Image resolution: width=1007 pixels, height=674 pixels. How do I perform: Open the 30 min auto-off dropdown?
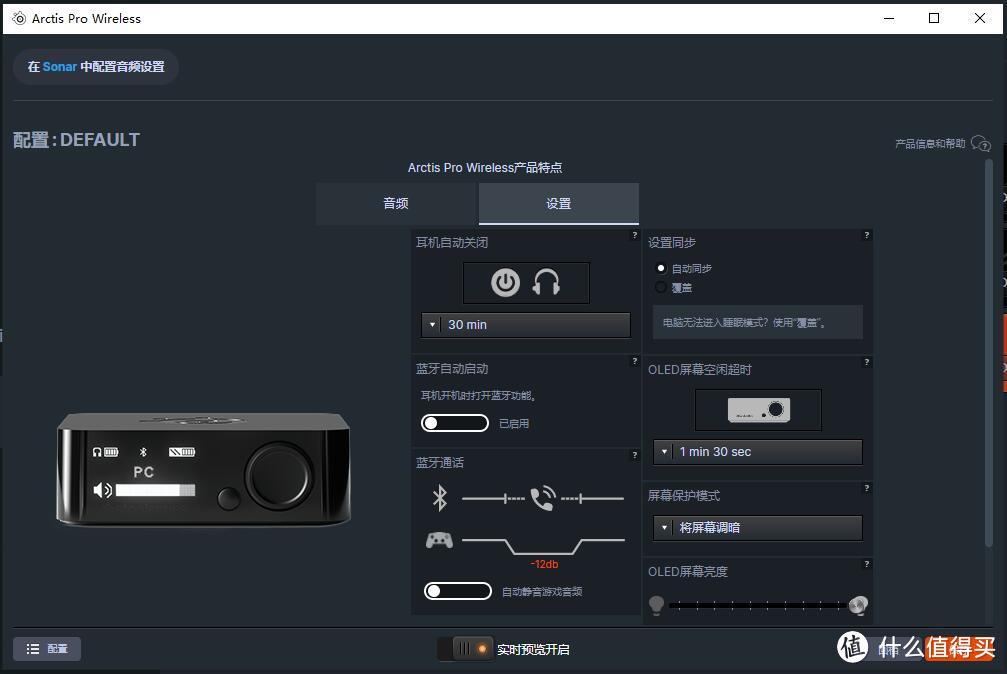click(526, 324)
